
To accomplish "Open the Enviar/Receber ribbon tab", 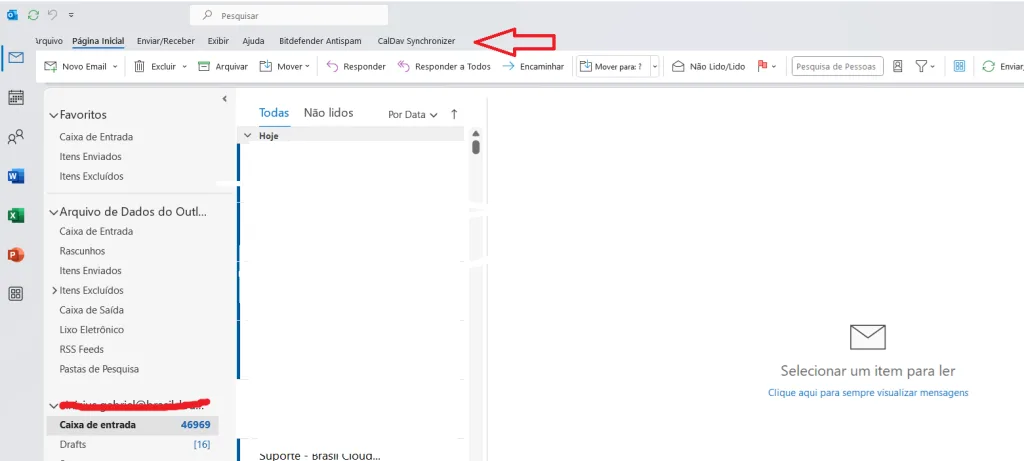I will [x=166, y=40].
